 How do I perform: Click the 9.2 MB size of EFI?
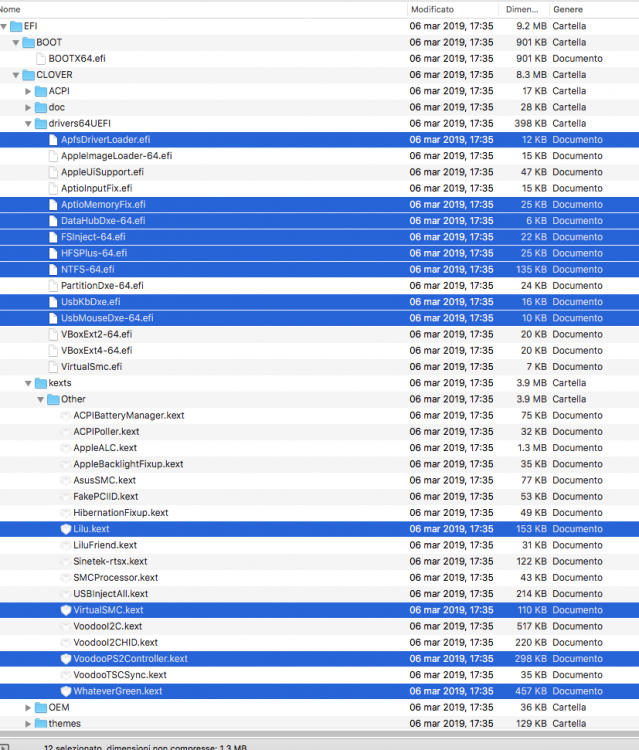point(531,26)
